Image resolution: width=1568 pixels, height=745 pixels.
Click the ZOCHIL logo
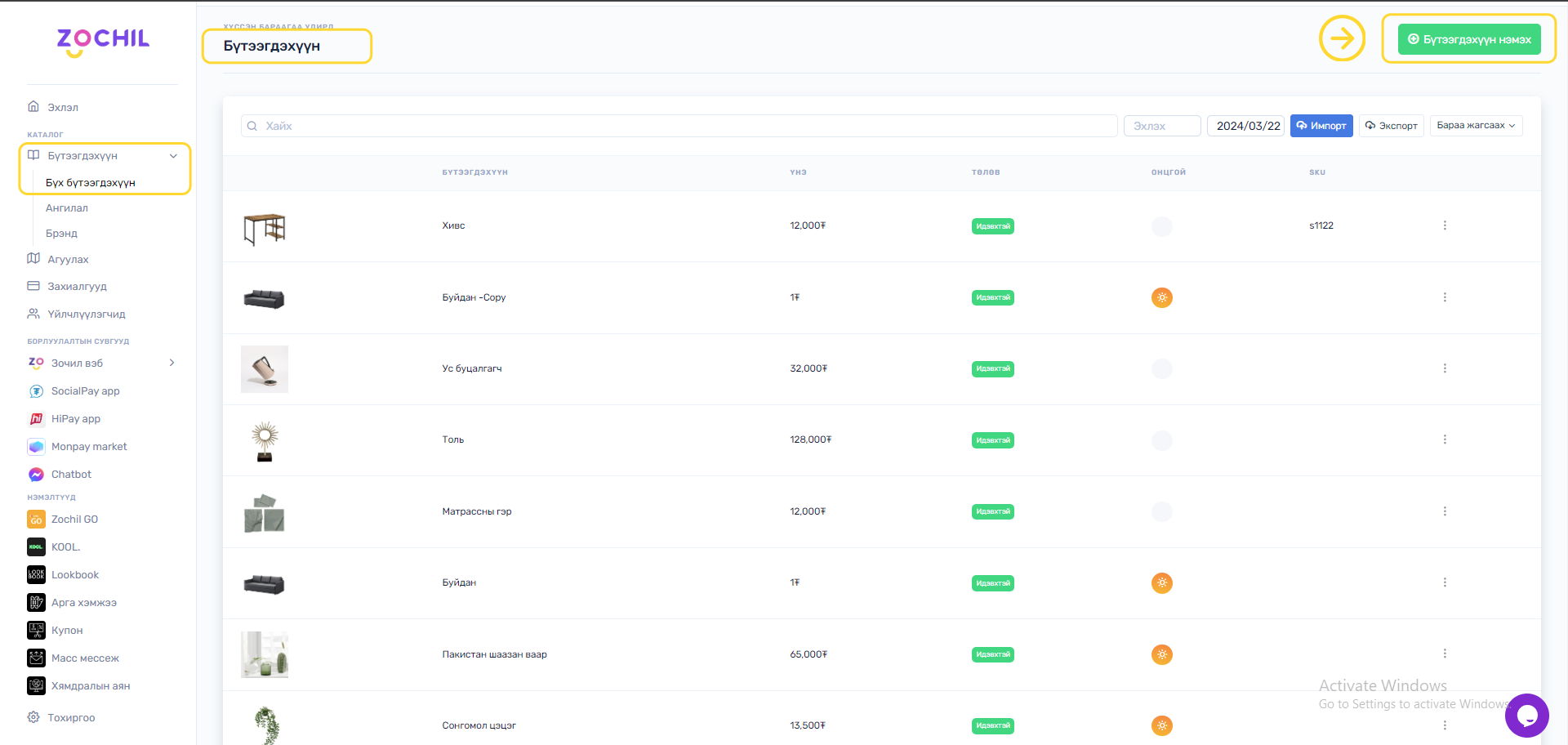[x=103, y=41]
